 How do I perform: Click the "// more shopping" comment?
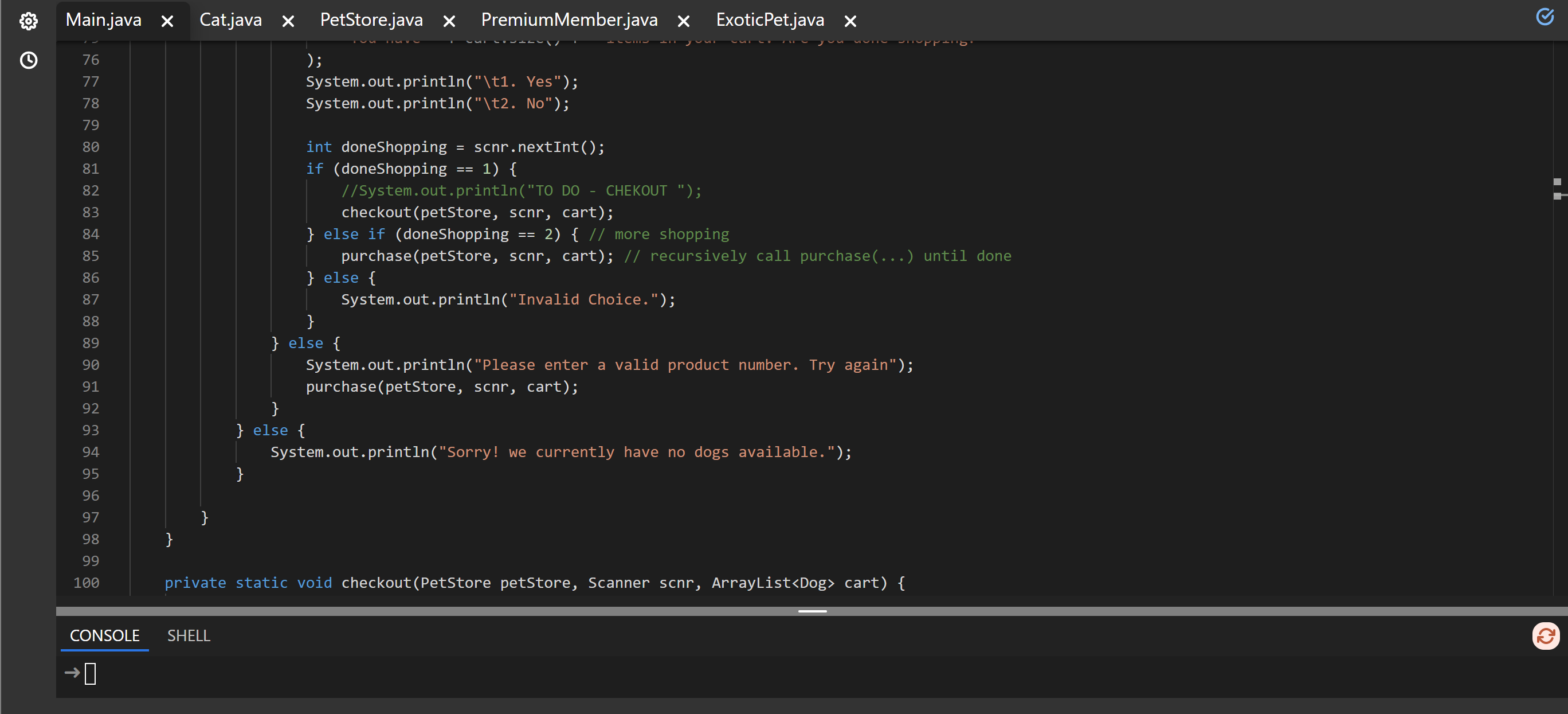(658, 234)
